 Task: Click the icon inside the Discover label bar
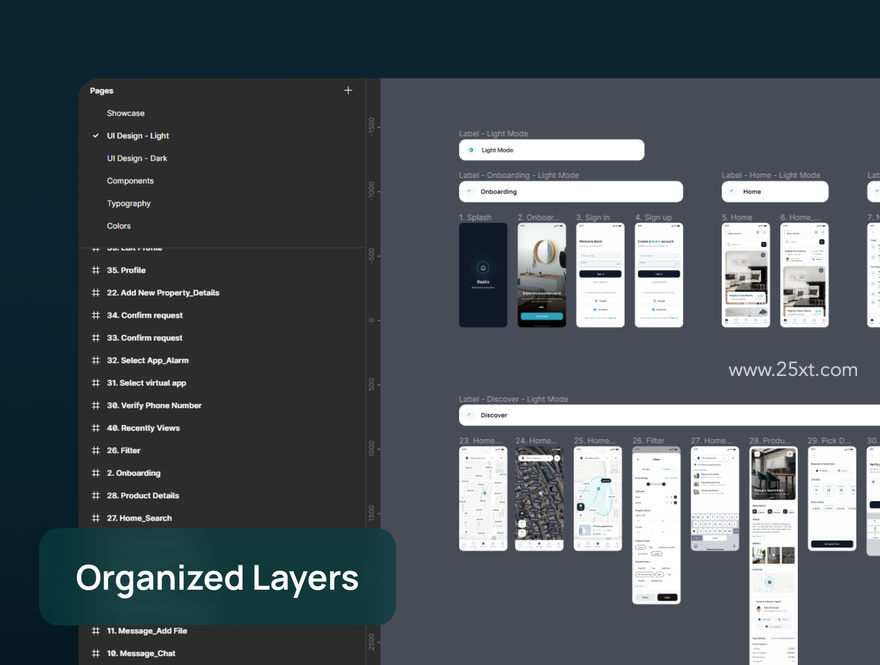click(470, 415)
